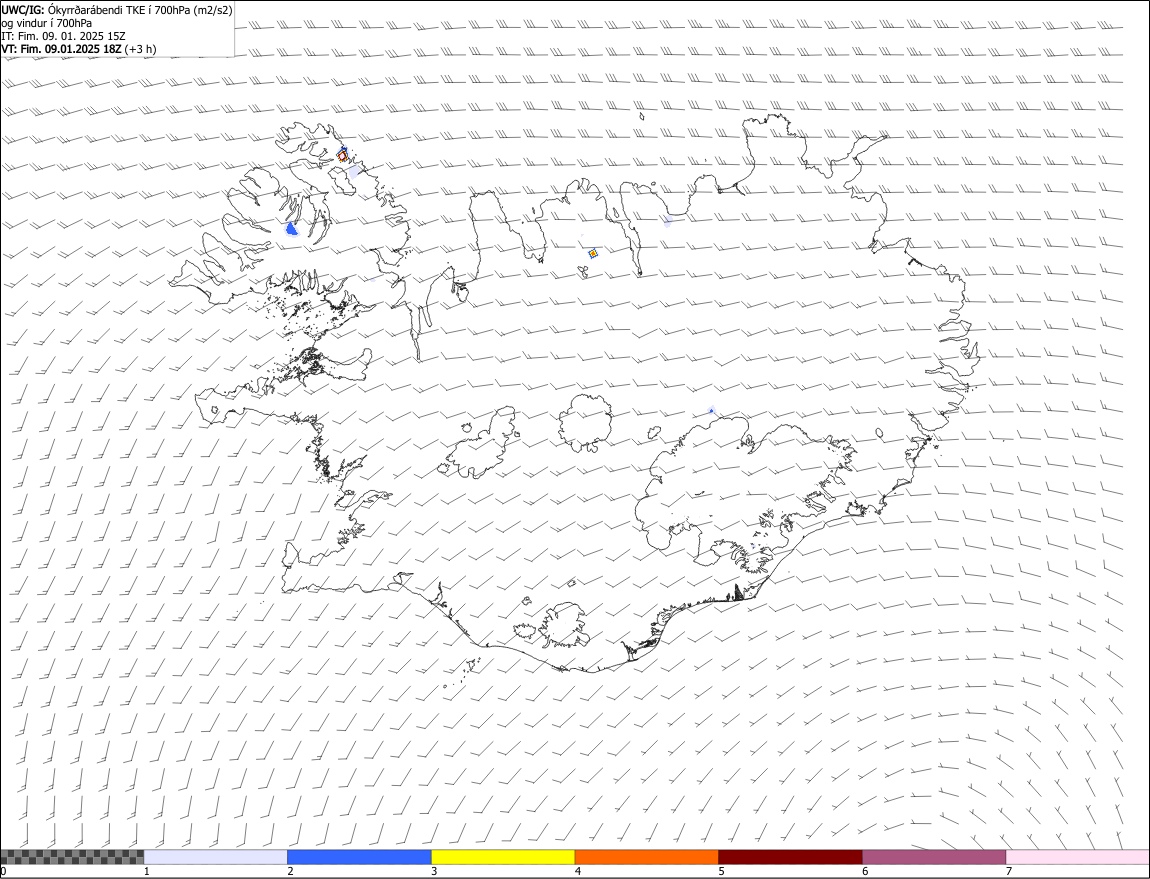Click the checkered 0–1 legend swatch
The width and height of the screenshot is (1150, 879).
point(72,857)
